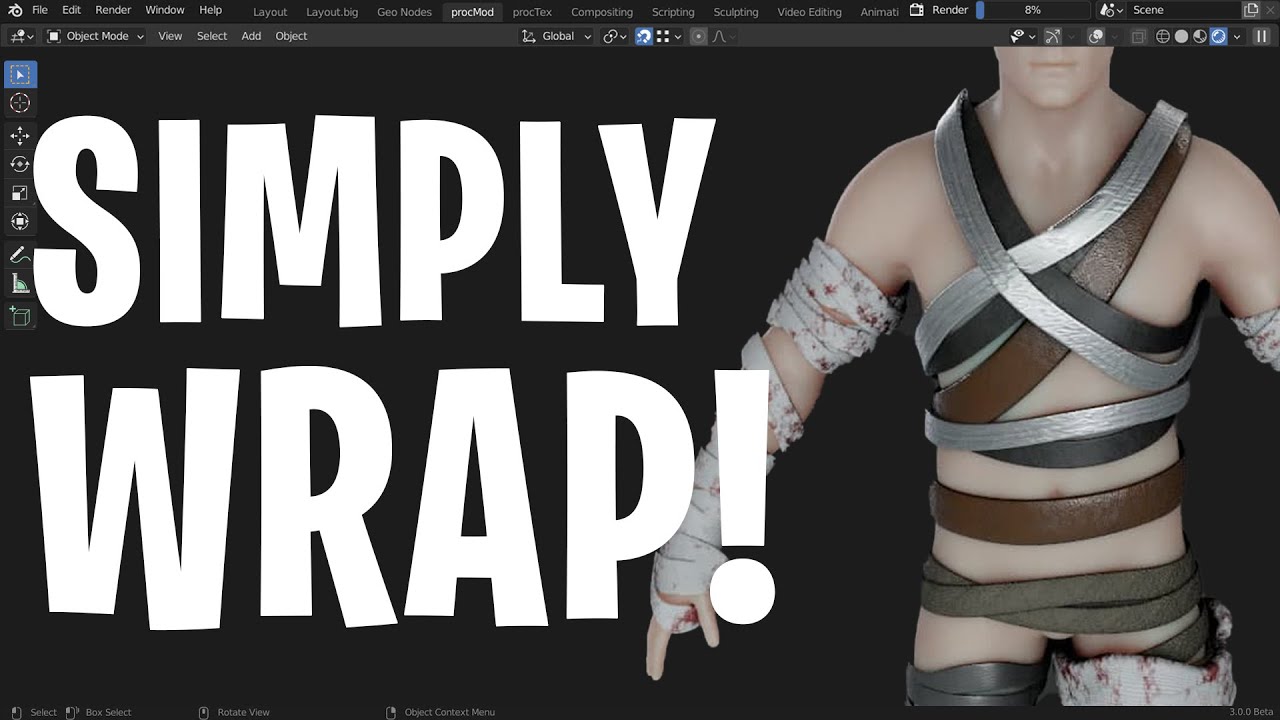The height and width of the screenshot is (720, 1280).
Task: Open the scene browse dropdown
Action: point(1110,10)
